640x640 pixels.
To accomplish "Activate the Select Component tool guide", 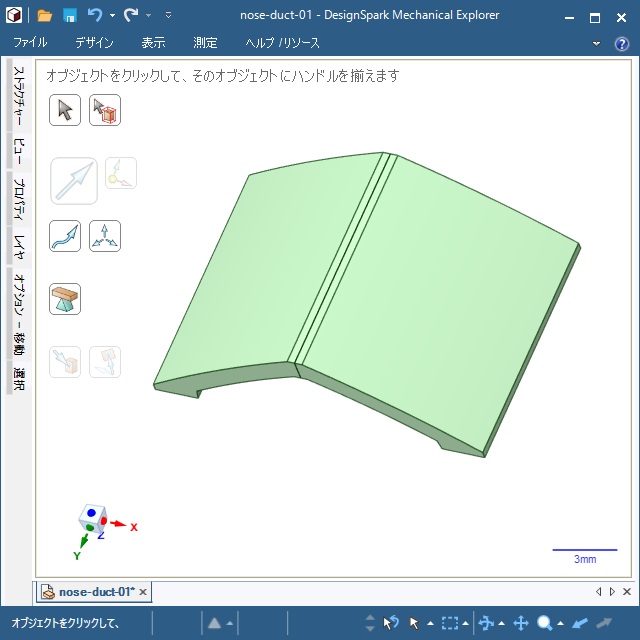I will point(105,110).
